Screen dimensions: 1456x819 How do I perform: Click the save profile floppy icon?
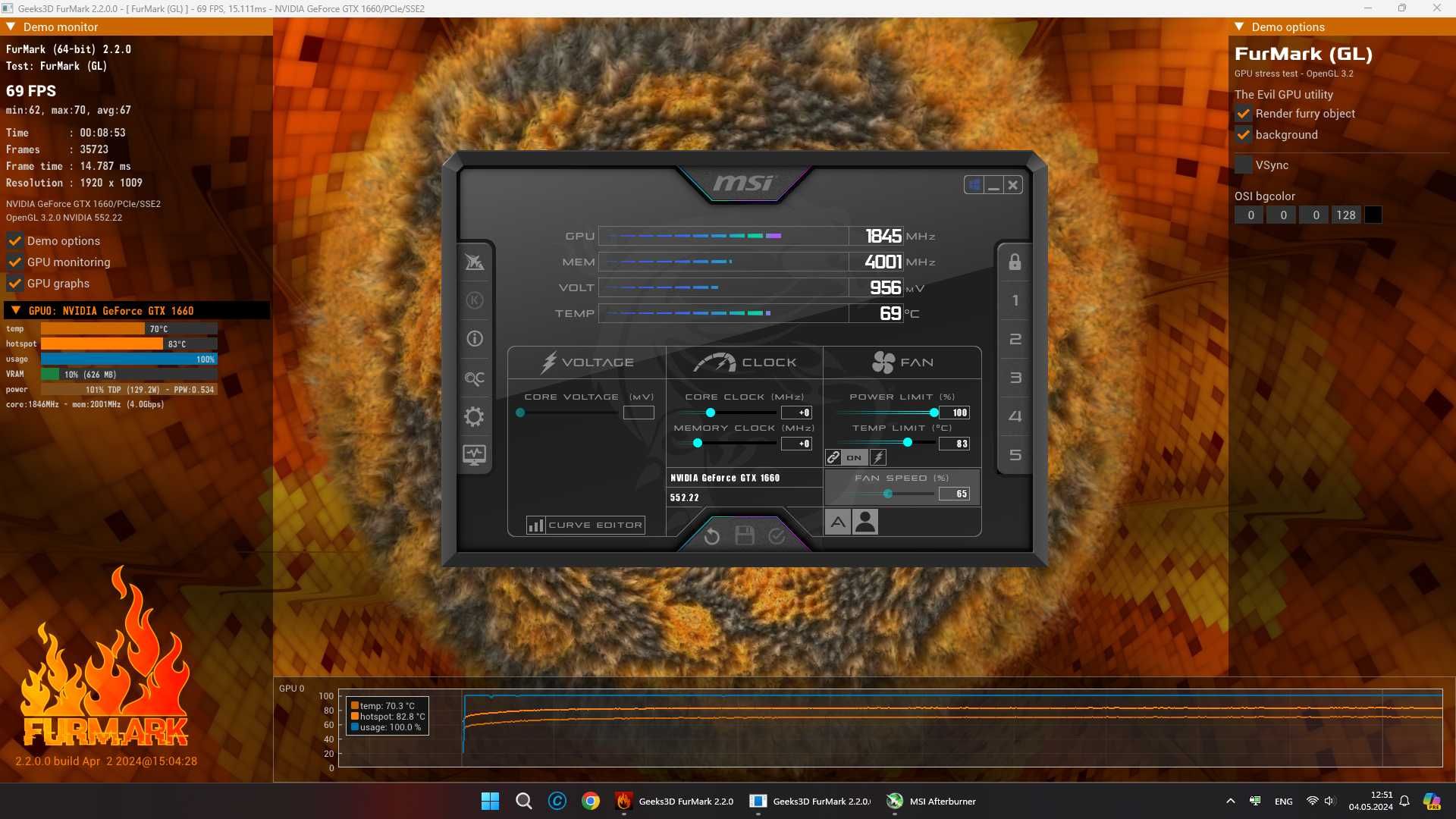pyautogui.click(x=745, y=536)
